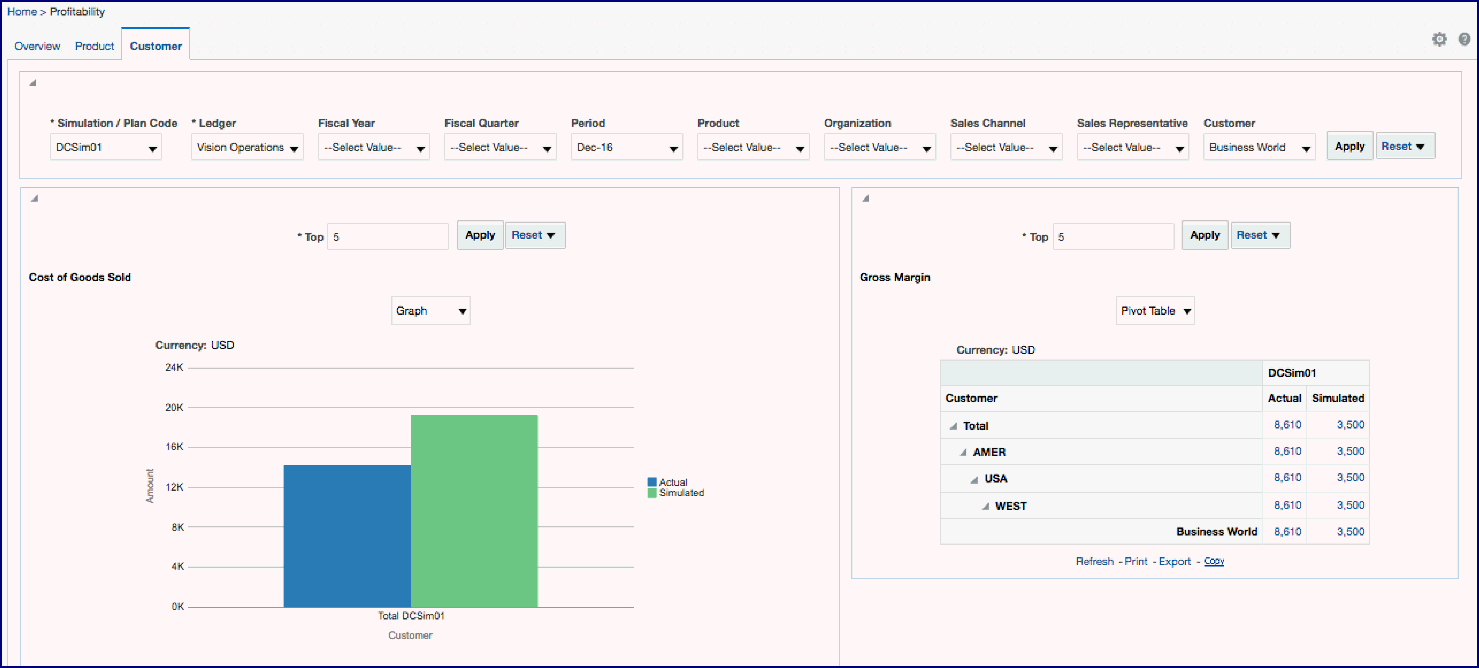Click the green Simulated bar in chart

pyautogui.click(x=475, y=511)
